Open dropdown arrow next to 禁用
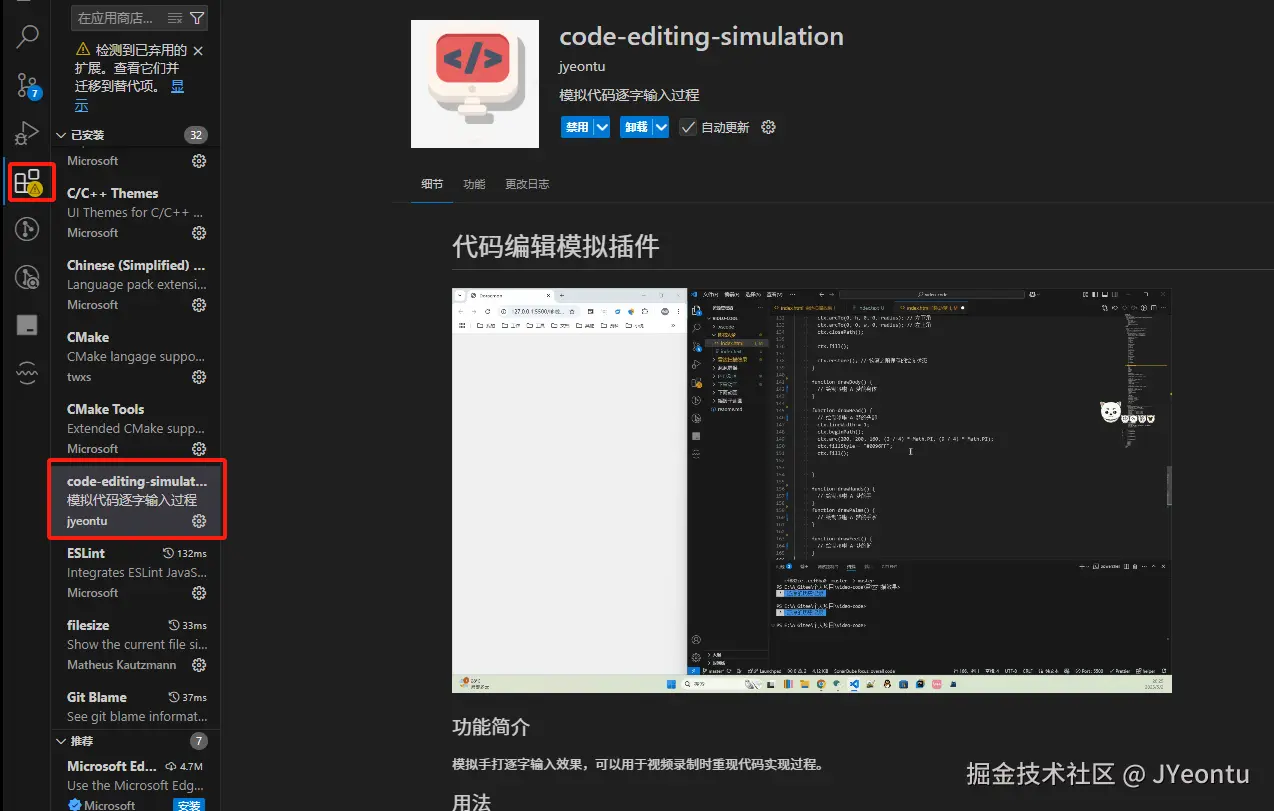 (x=602, y=127)
